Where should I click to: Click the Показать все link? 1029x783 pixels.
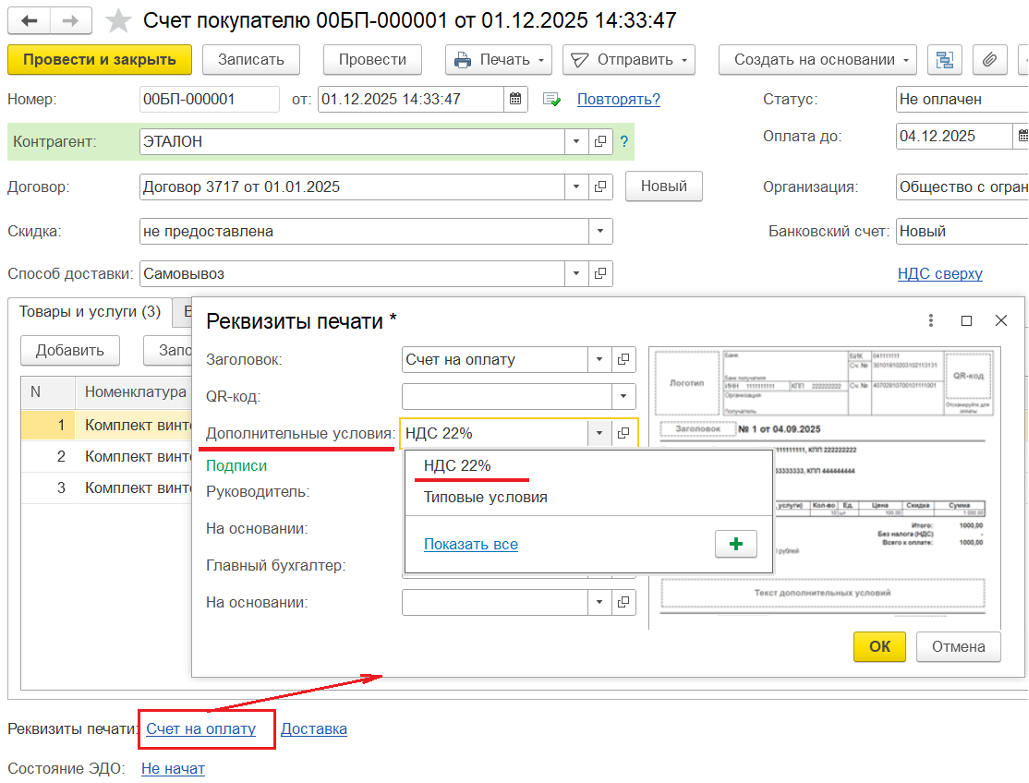(x=471, y=544)
